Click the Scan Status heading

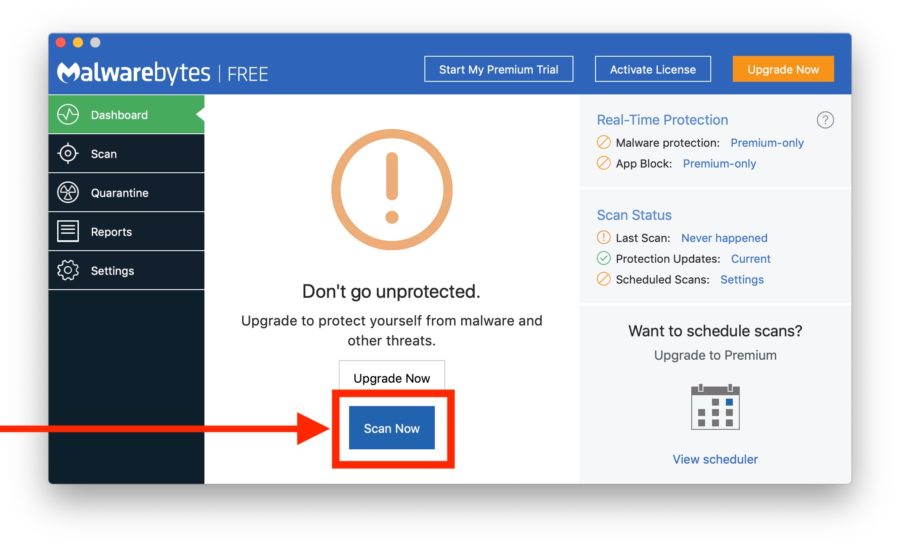click(x=634, y=215)
